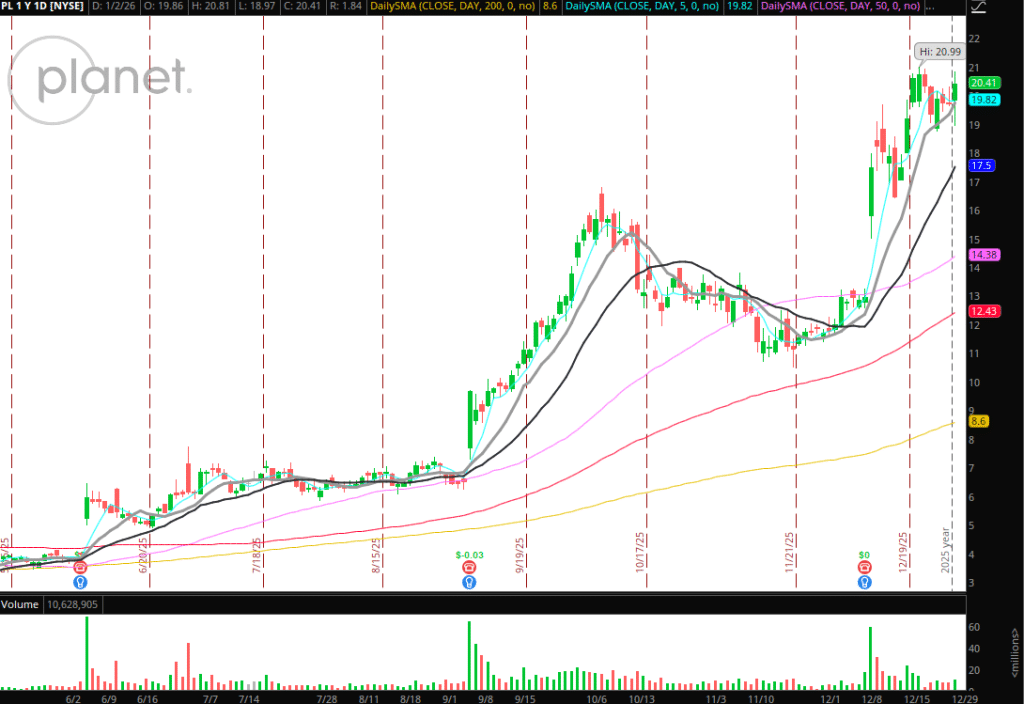This screenshot has height=704, width=1024.
Task: Click the green 20.41 last price bubble
Action: [x=984, y=83]
